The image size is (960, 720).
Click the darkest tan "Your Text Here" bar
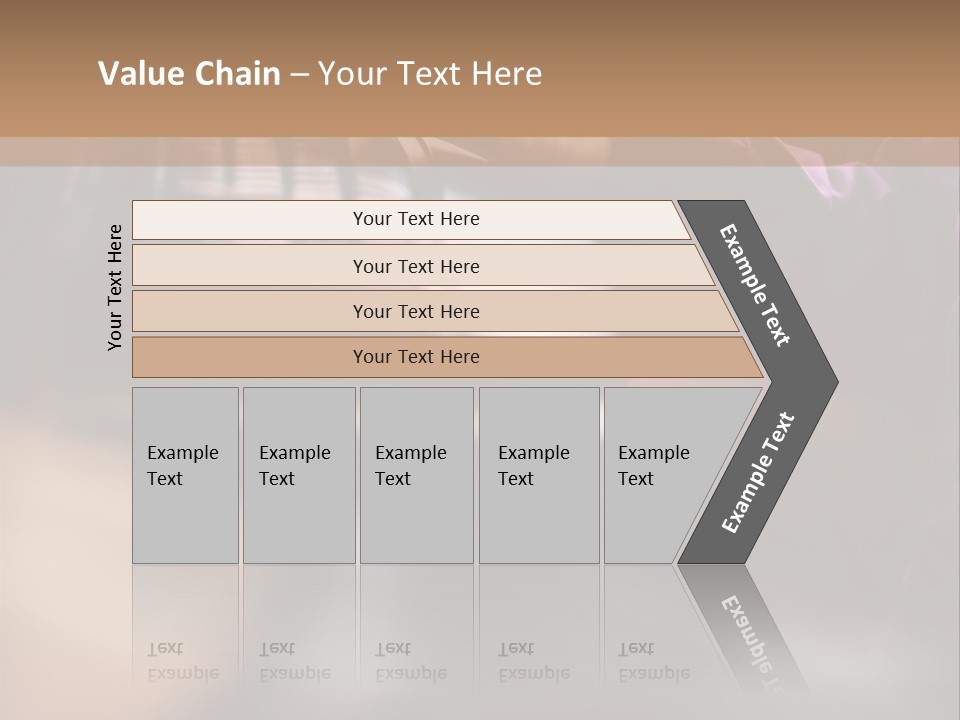[x=416, y=357]
